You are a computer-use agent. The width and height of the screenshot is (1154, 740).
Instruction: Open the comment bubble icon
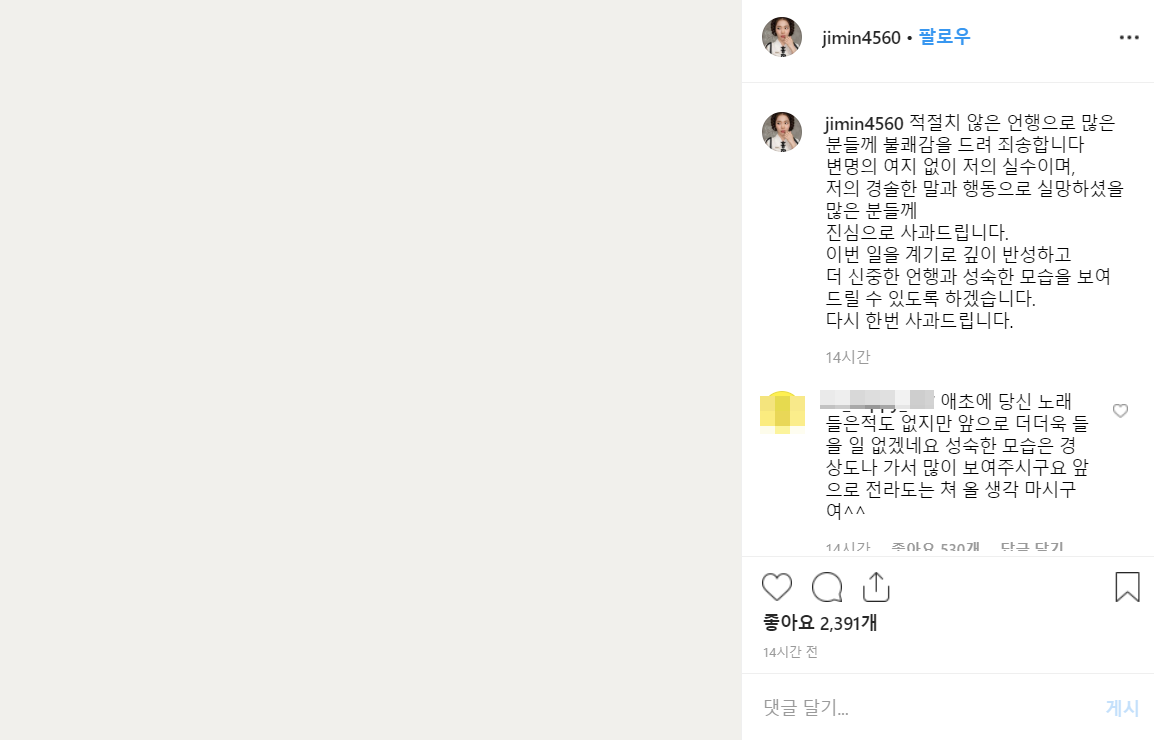click(x=826, y=587)
